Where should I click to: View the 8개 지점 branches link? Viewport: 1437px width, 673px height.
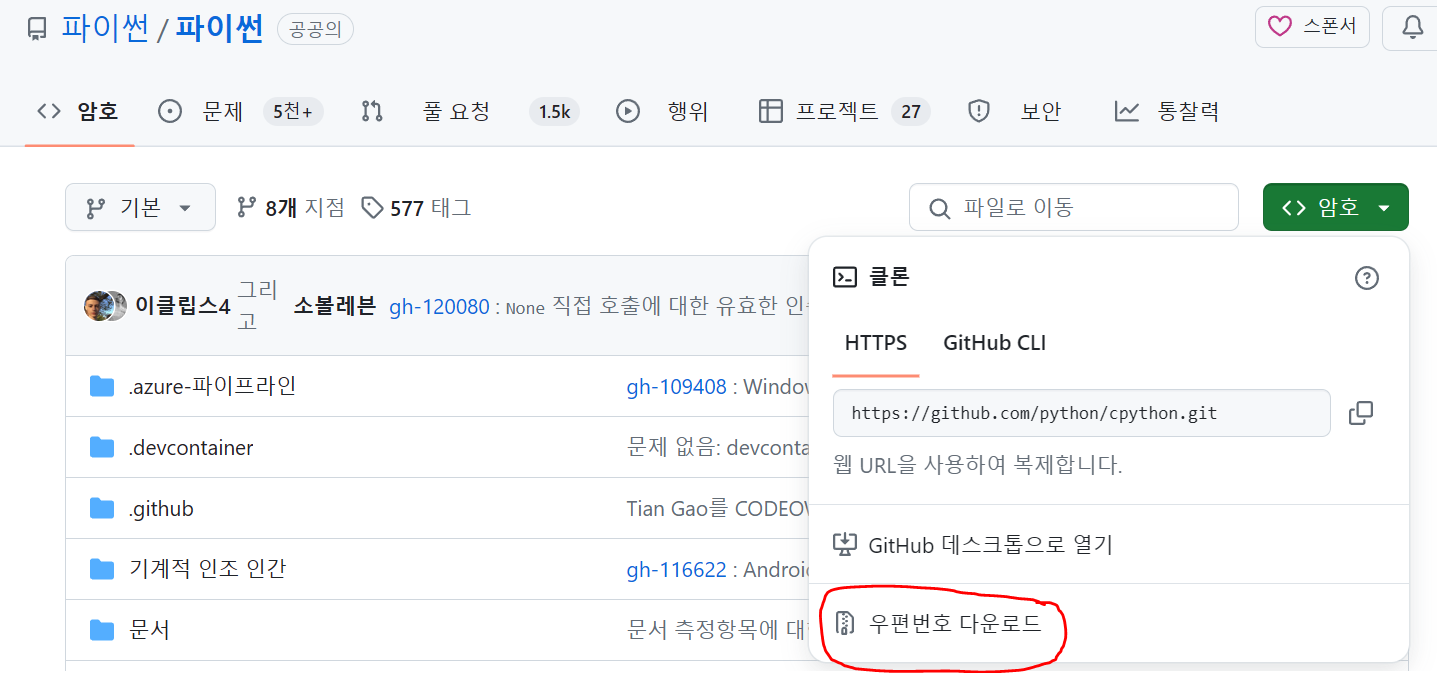[x=290, y=207]
